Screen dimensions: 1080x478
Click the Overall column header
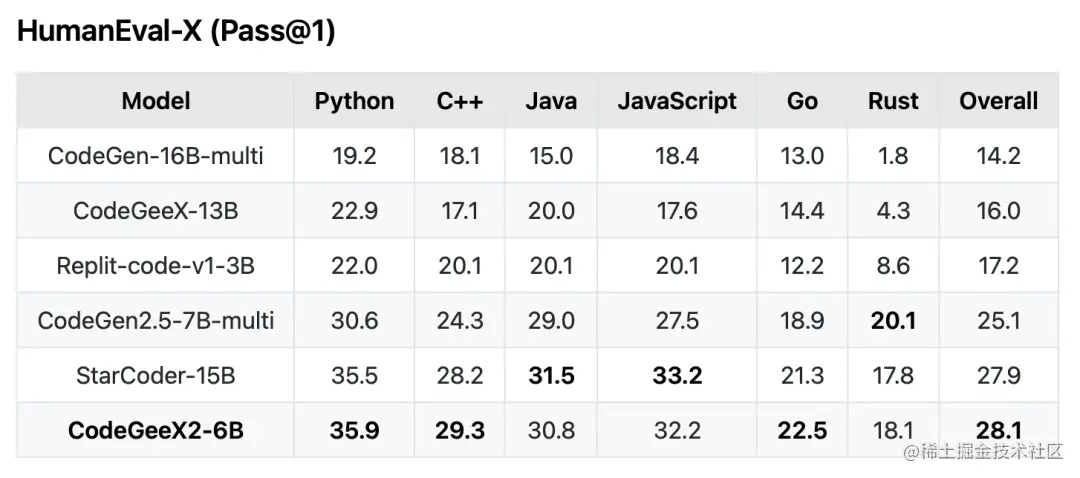coord(998,101)
